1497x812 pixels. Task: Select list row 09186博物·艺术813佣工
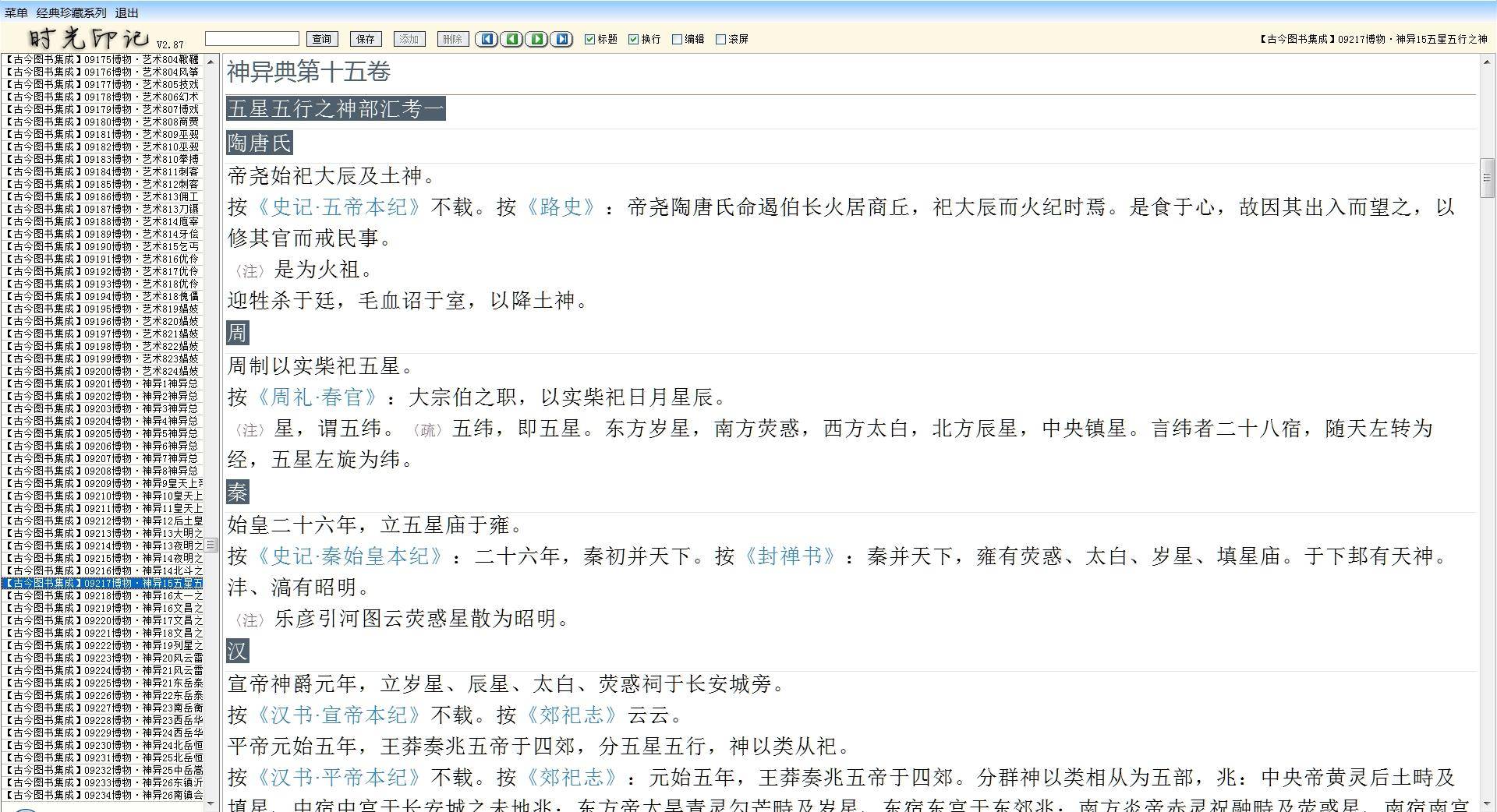tap(102, 196)
